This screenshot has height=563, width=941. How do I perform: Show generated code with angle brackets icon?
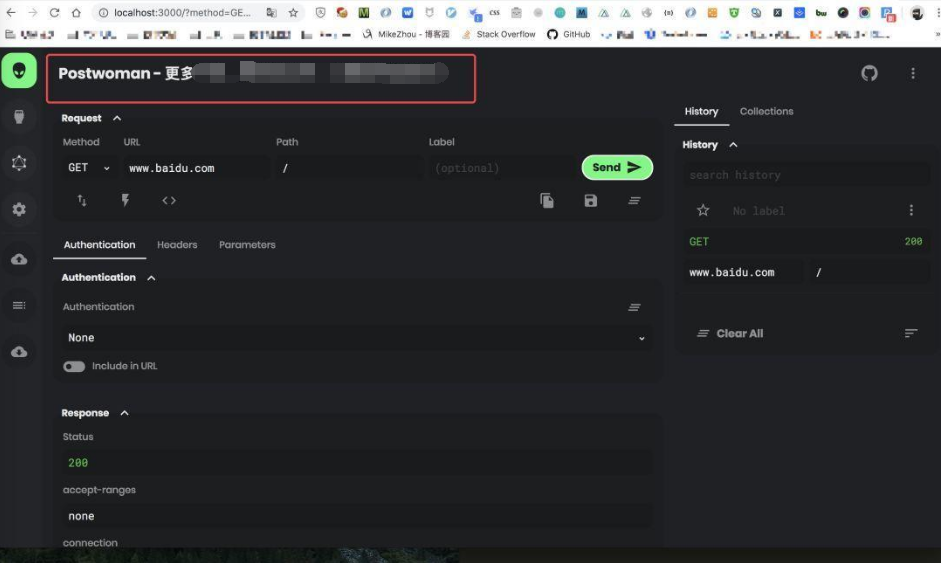point(169,200)
